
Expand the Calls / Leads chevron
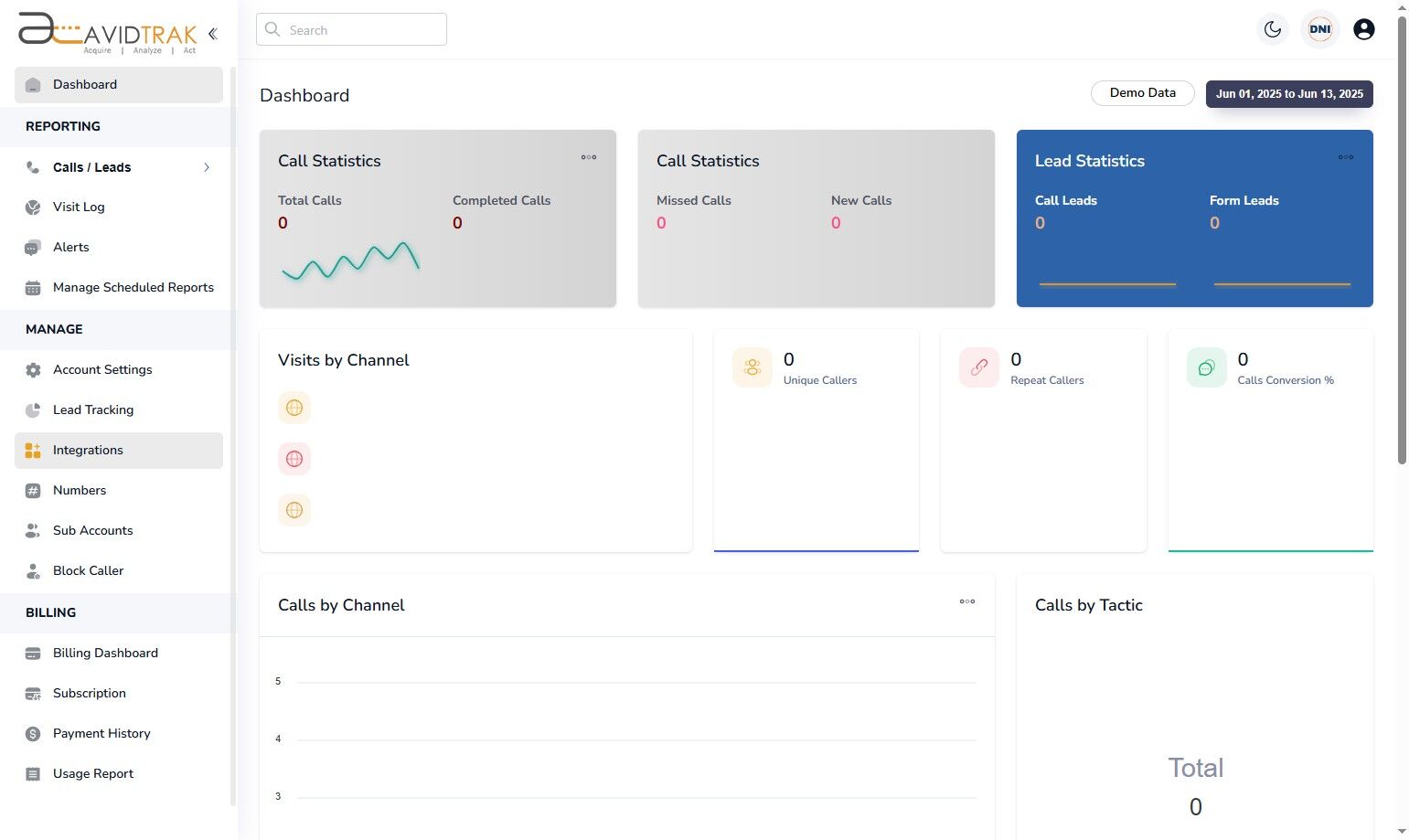[207, 167]
